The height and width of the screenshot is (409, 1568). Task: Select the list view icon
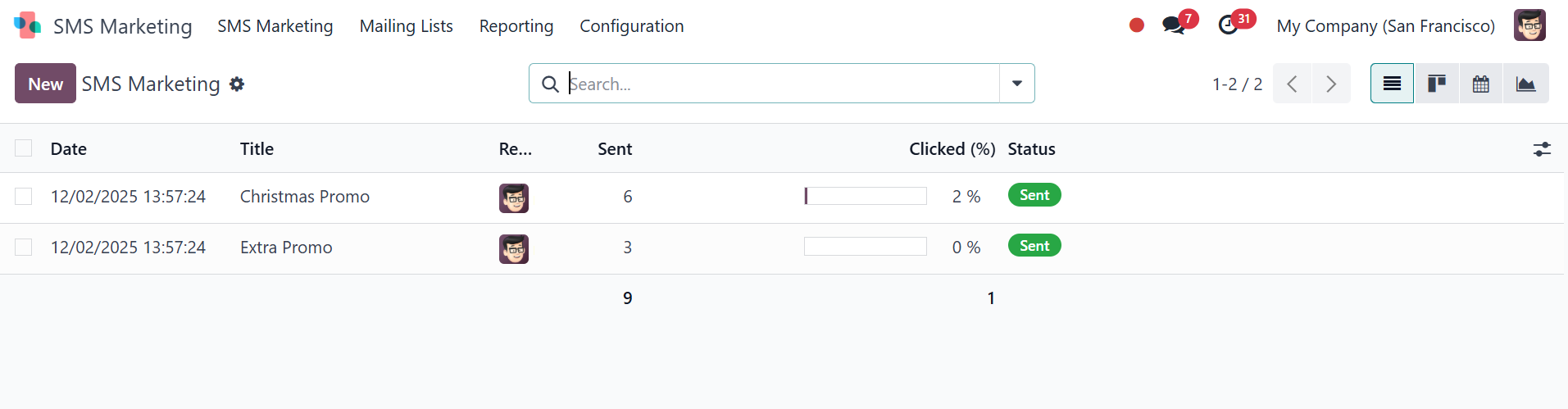pos(1392,84)
